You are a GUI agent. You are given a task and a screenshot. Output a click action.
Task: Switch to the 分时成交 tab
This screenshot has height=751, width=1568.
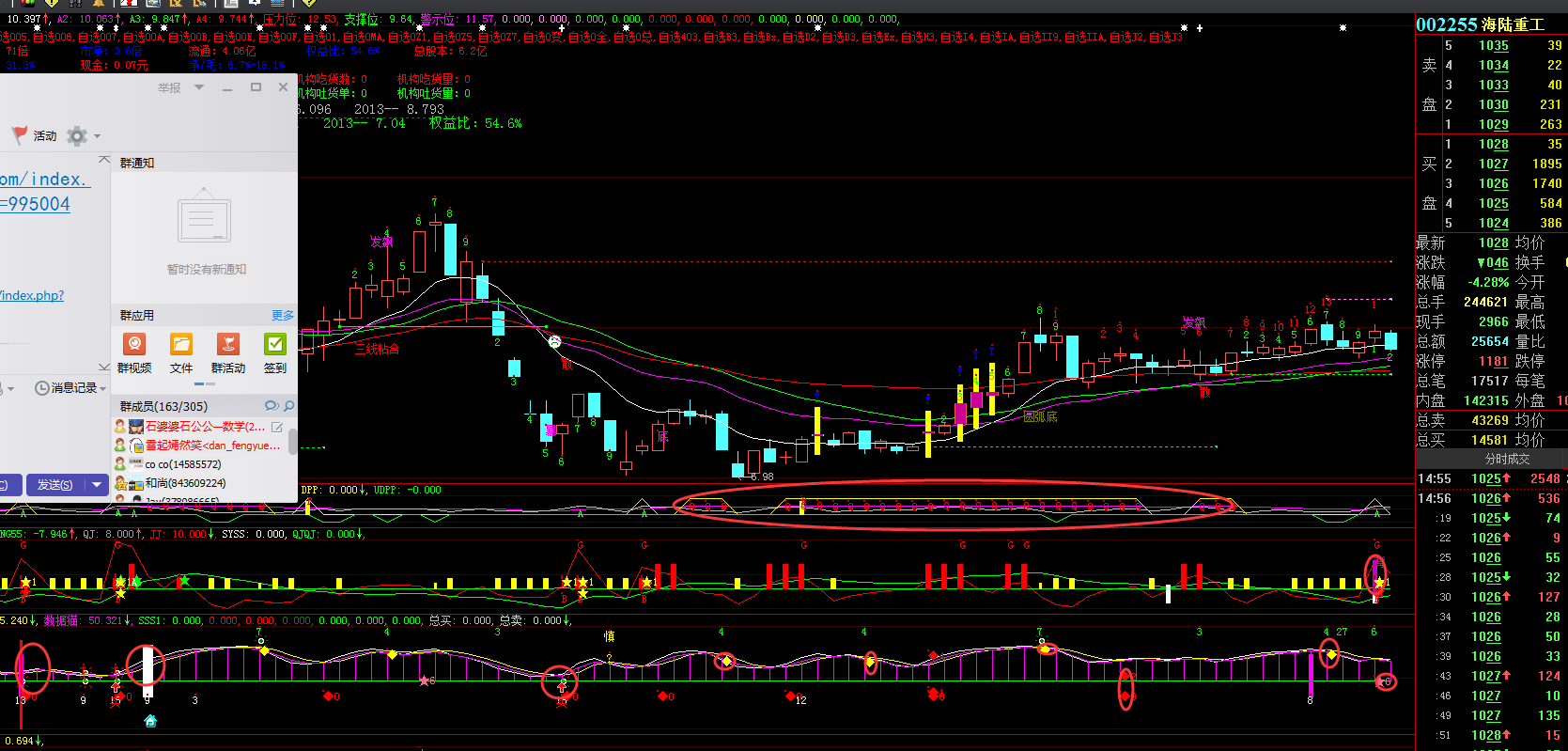point(1507,459)
